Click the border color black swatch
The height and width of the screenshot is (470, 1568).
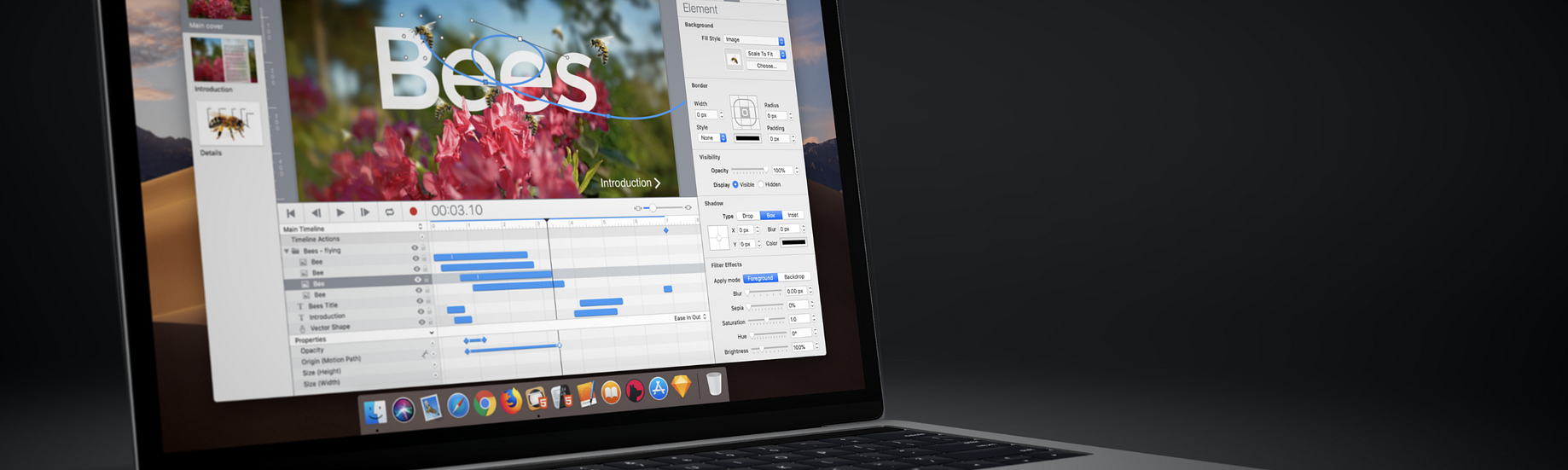(748, 138)
